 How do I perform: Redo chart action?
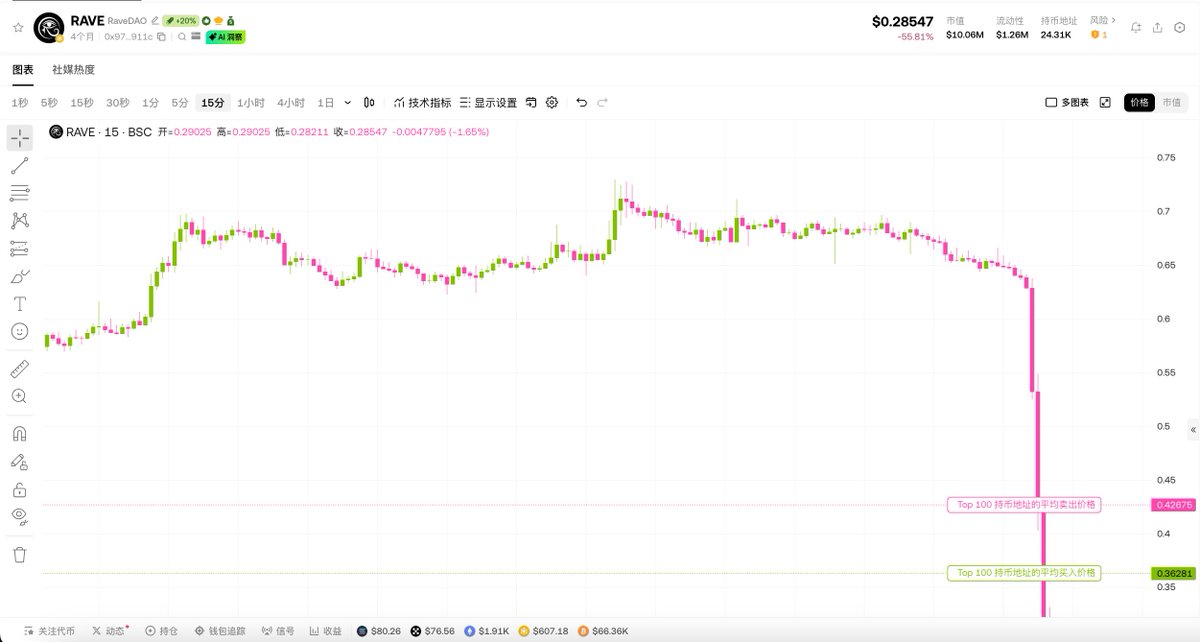coord(602,102)
